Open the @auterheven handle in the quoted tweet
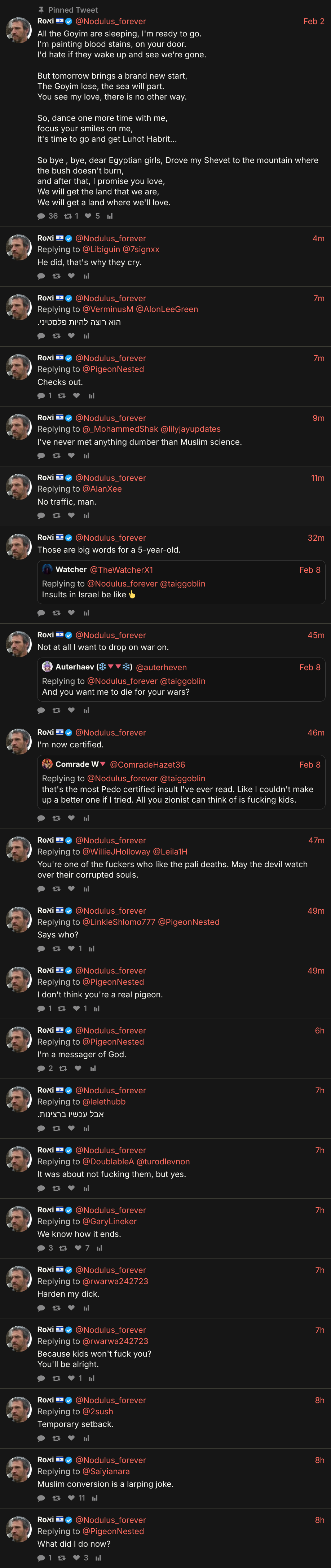Viewport: 331px width, 1568px height. [161, 667]
